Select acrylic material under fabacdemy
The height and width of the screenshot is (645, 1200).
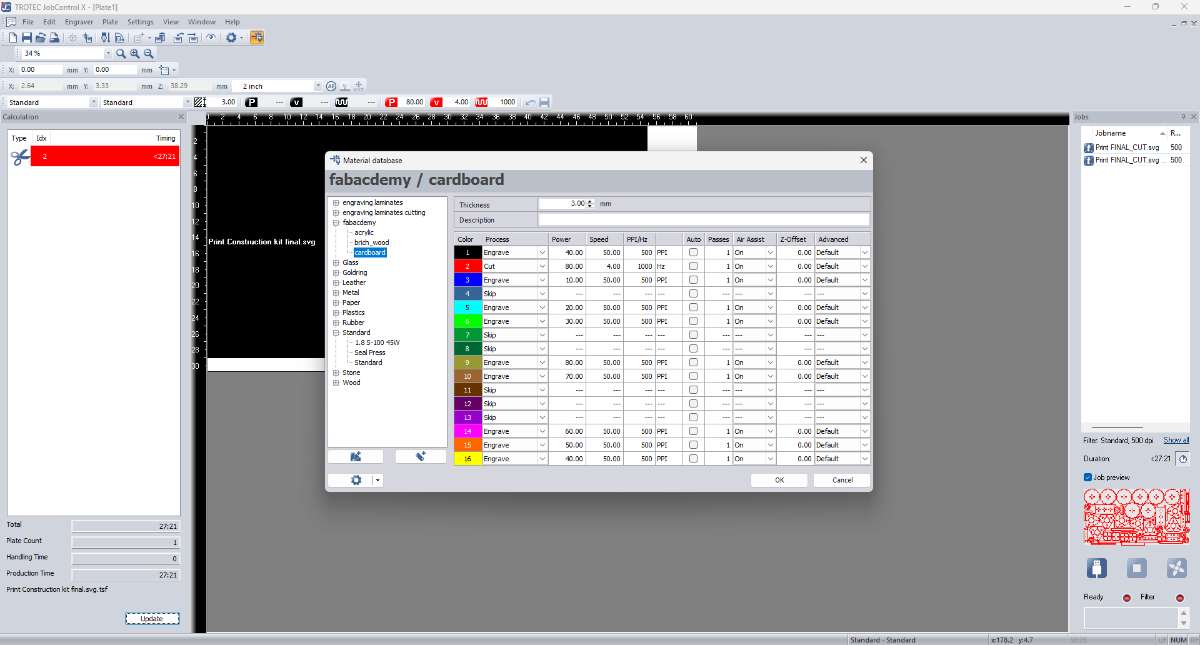(364, 232)
